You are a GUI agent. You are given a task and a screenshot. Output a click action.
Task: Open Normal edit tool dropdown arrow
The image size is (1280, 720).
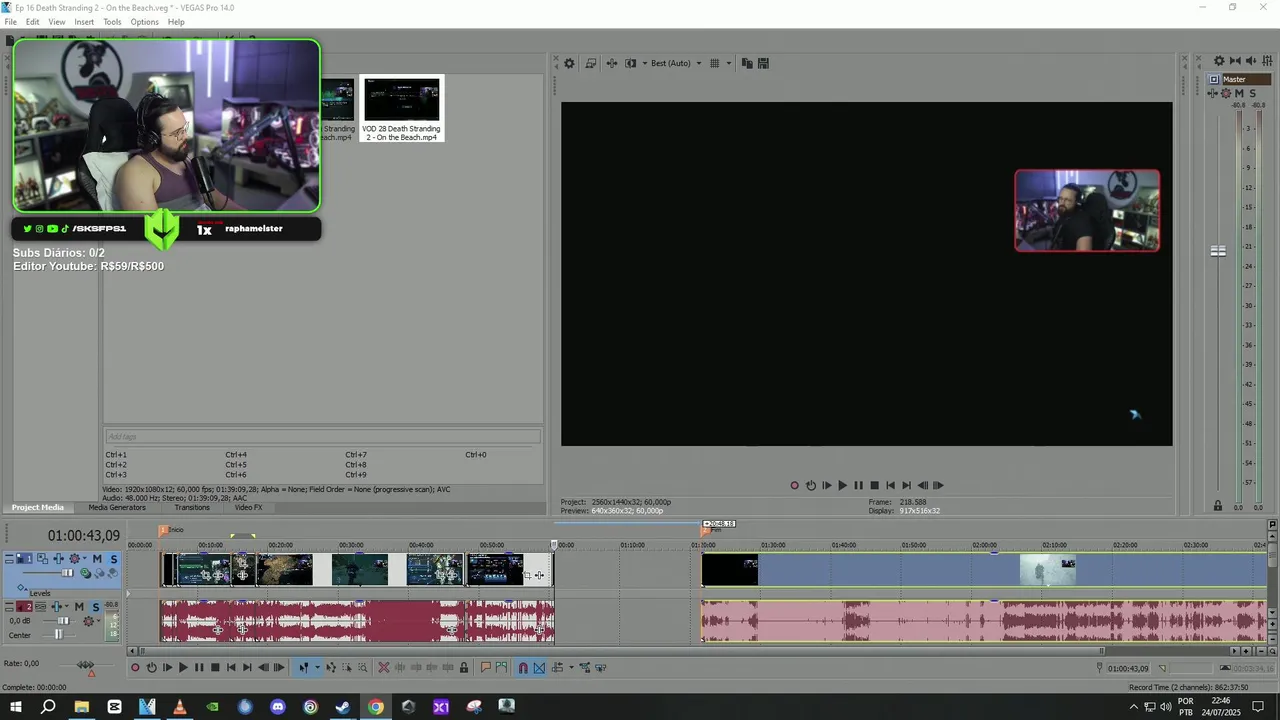[x=317, y=667]
